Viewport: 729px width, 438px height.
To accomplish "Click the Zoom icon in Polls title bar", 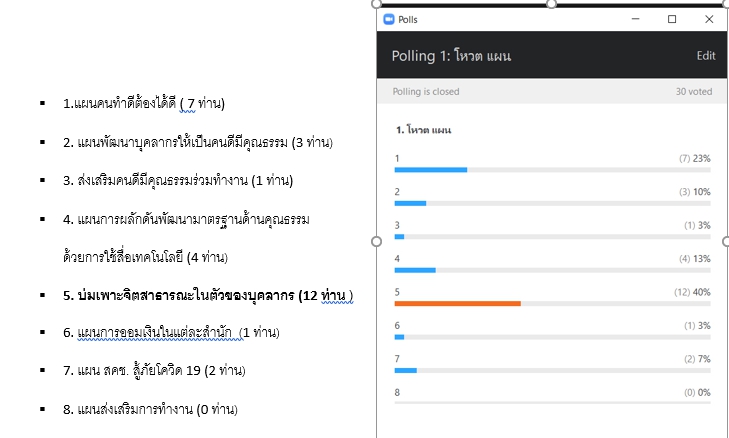I will (x=389, y=20).
